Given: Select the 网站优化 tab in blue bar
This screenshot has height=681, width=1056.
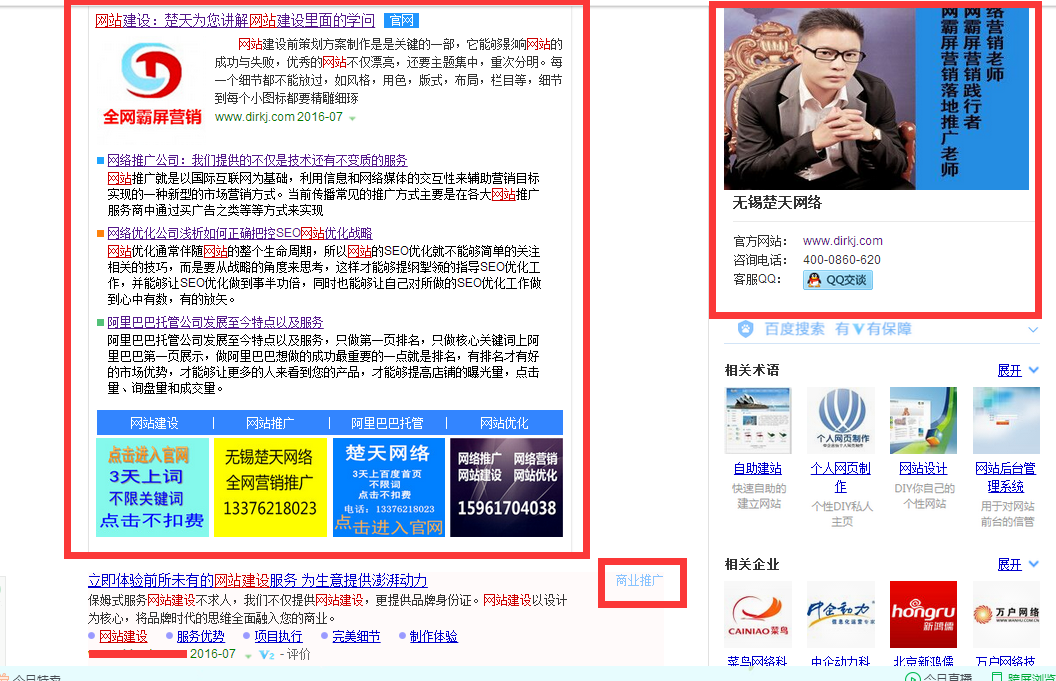Looking at the screenshot, I should [504, 423].
